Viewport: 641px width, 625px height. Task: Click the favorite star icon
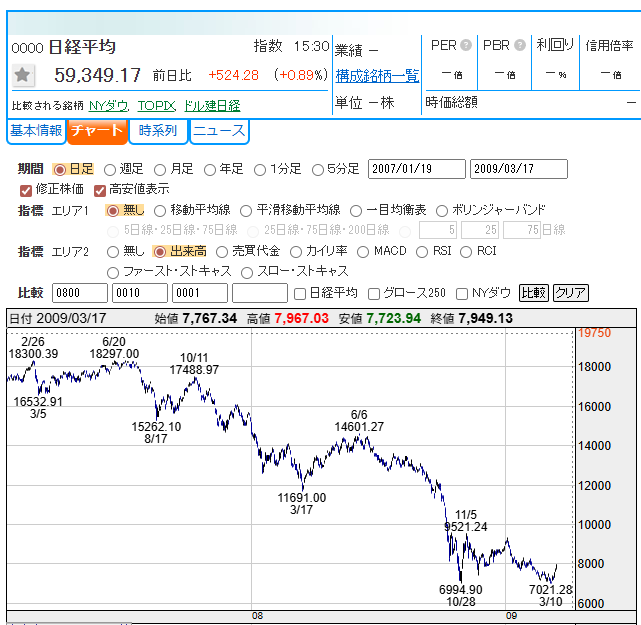[22, 75]
